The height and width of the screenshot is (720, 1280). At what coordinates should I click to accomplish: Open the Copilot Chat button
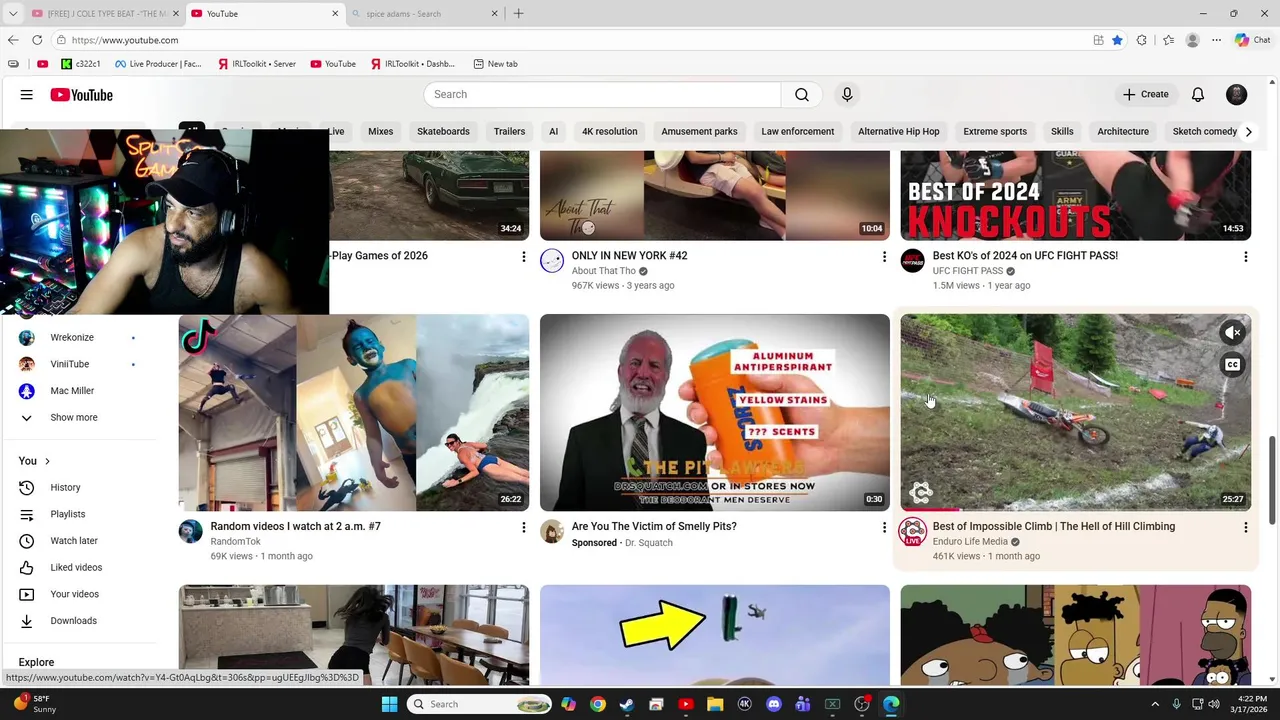point(1252,40)
